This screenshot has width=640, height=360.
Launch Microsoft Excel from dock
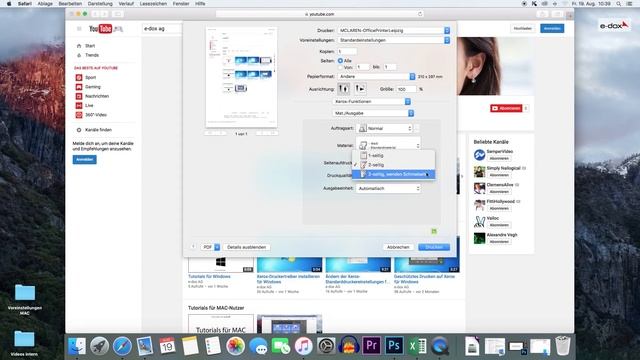[x=417, y=346]
